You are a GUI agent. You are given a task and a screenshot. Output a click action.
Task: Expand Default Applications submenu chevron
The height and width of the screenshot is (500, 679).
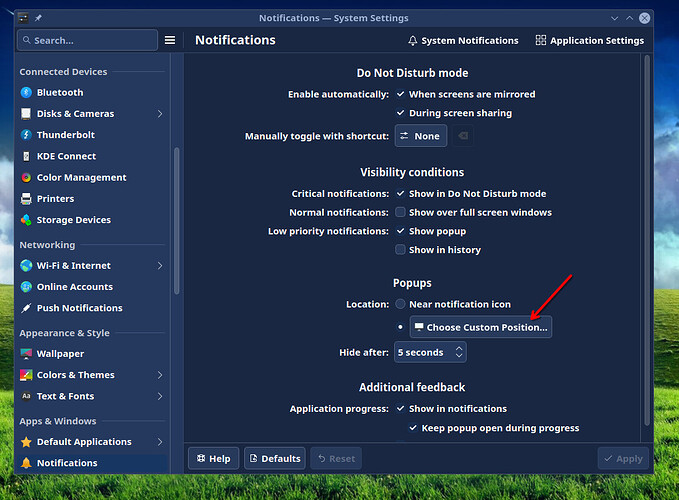click(160, 442)
